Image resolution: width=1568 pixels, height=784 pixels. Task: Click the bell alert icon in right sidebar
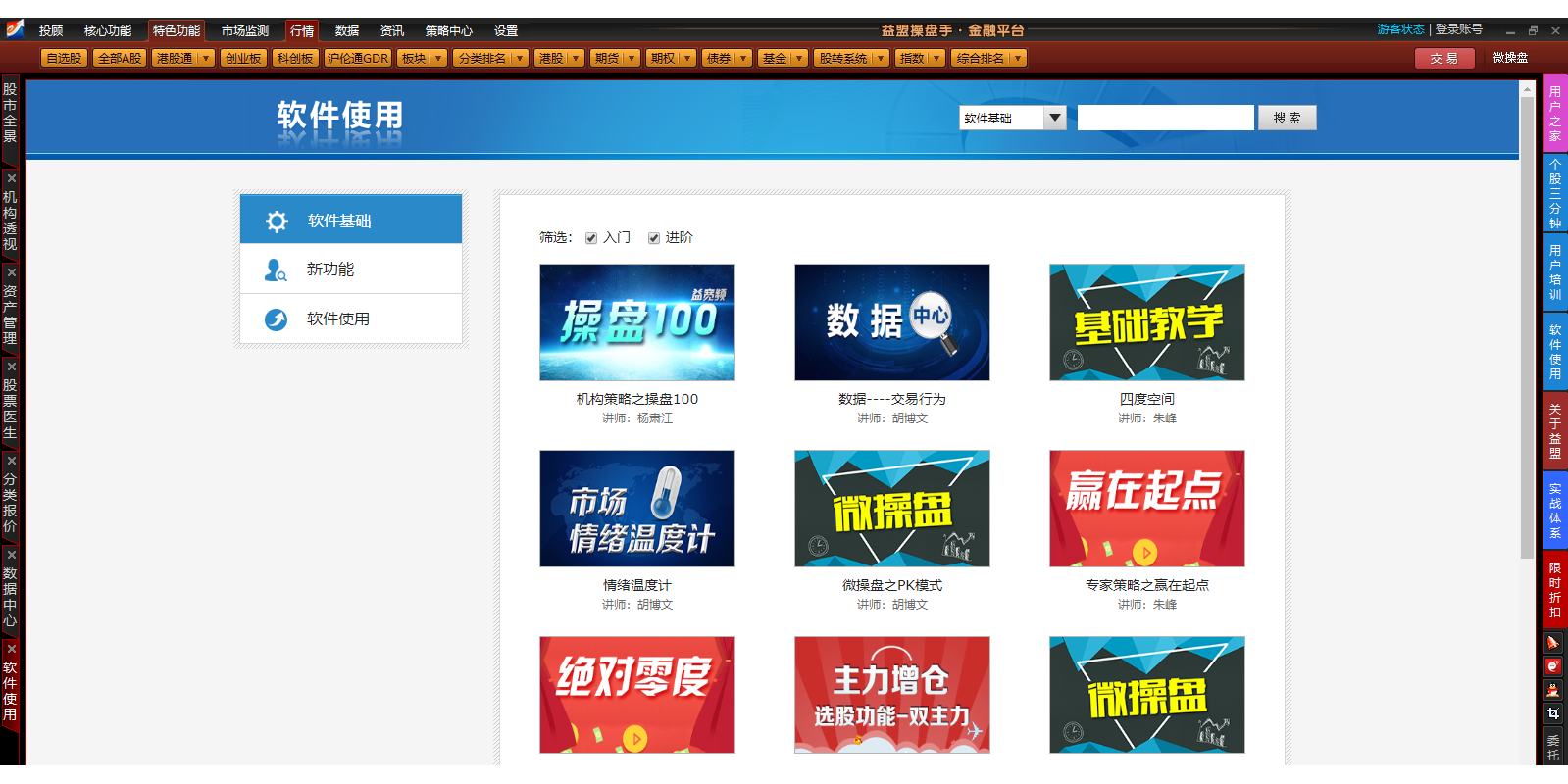pyautogui.click(x=1553, y=643)
